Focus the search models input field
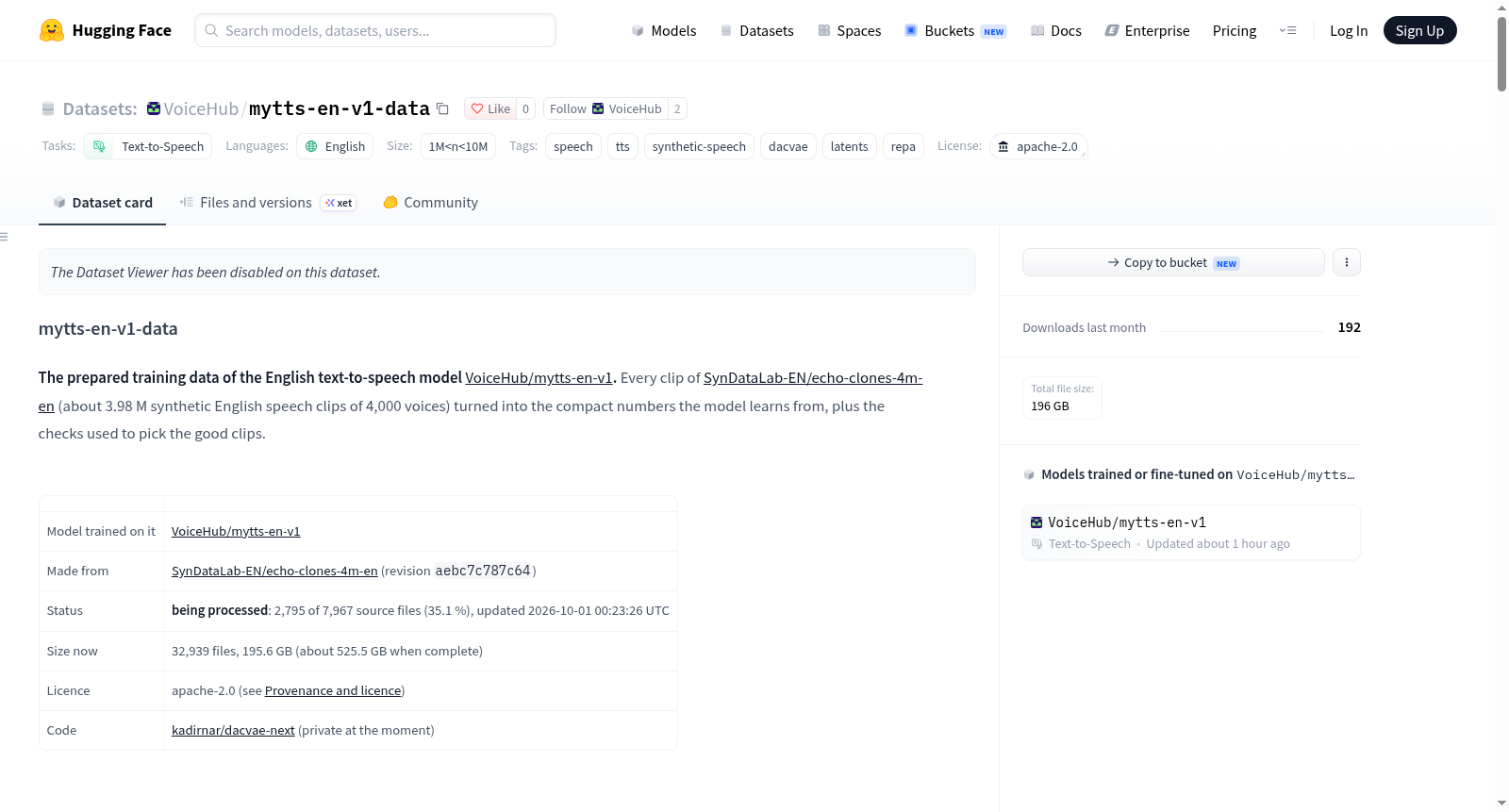 click(375, 30)
